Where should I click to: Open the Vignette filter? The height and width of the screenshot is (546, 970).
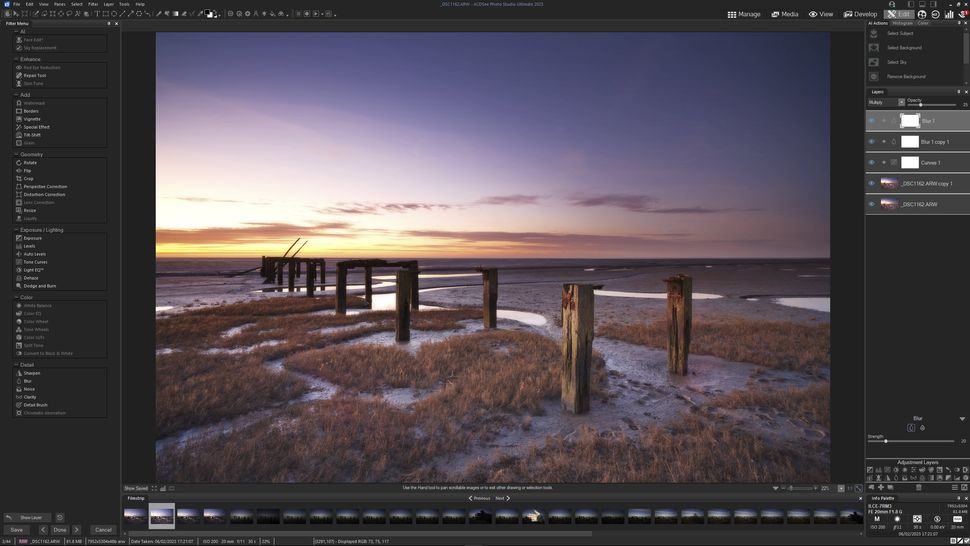coord(32,119)
